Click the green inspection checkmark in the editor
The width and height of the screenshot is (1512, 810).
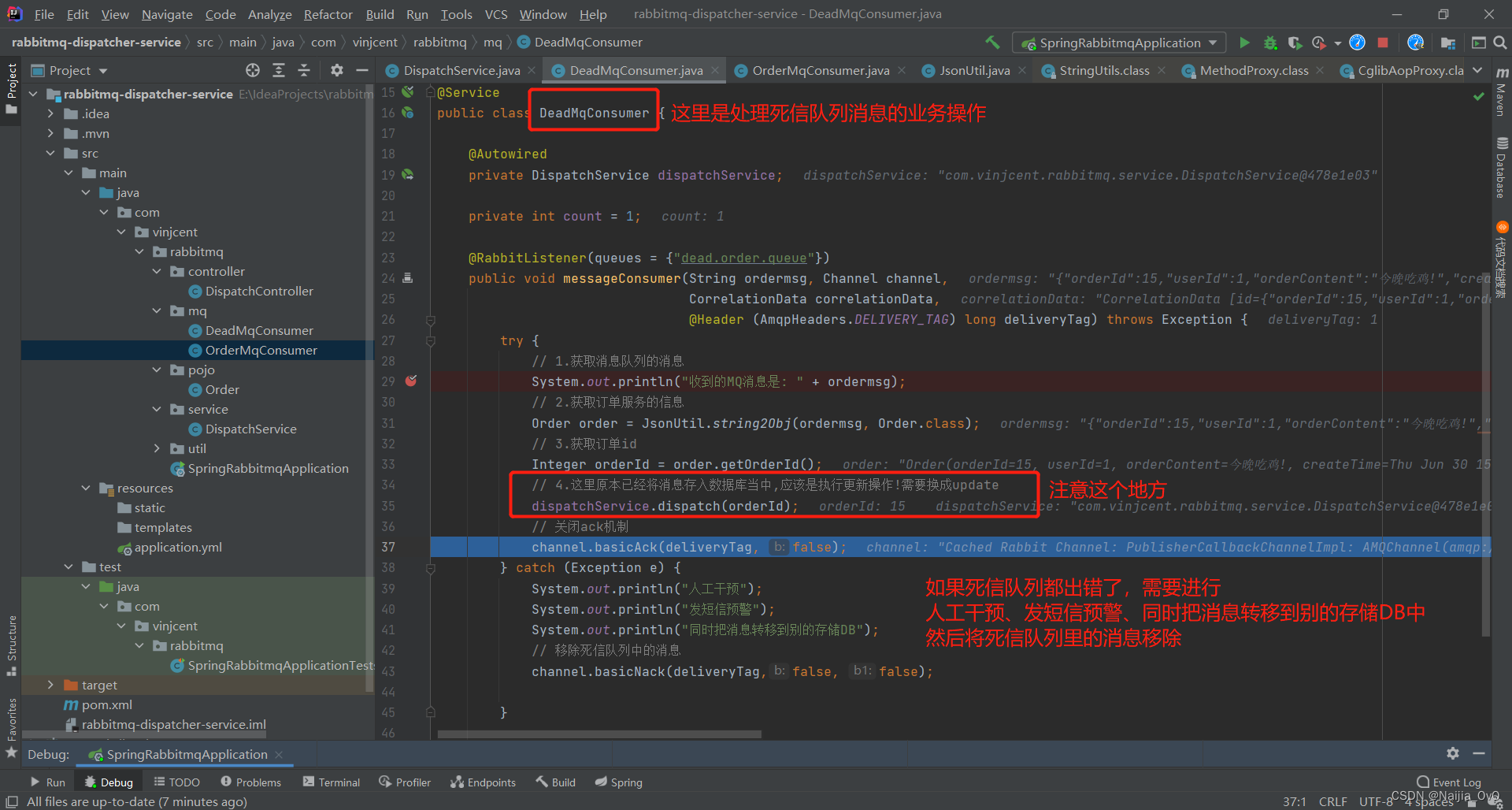pyautogui.click(x=1479, y=96)
